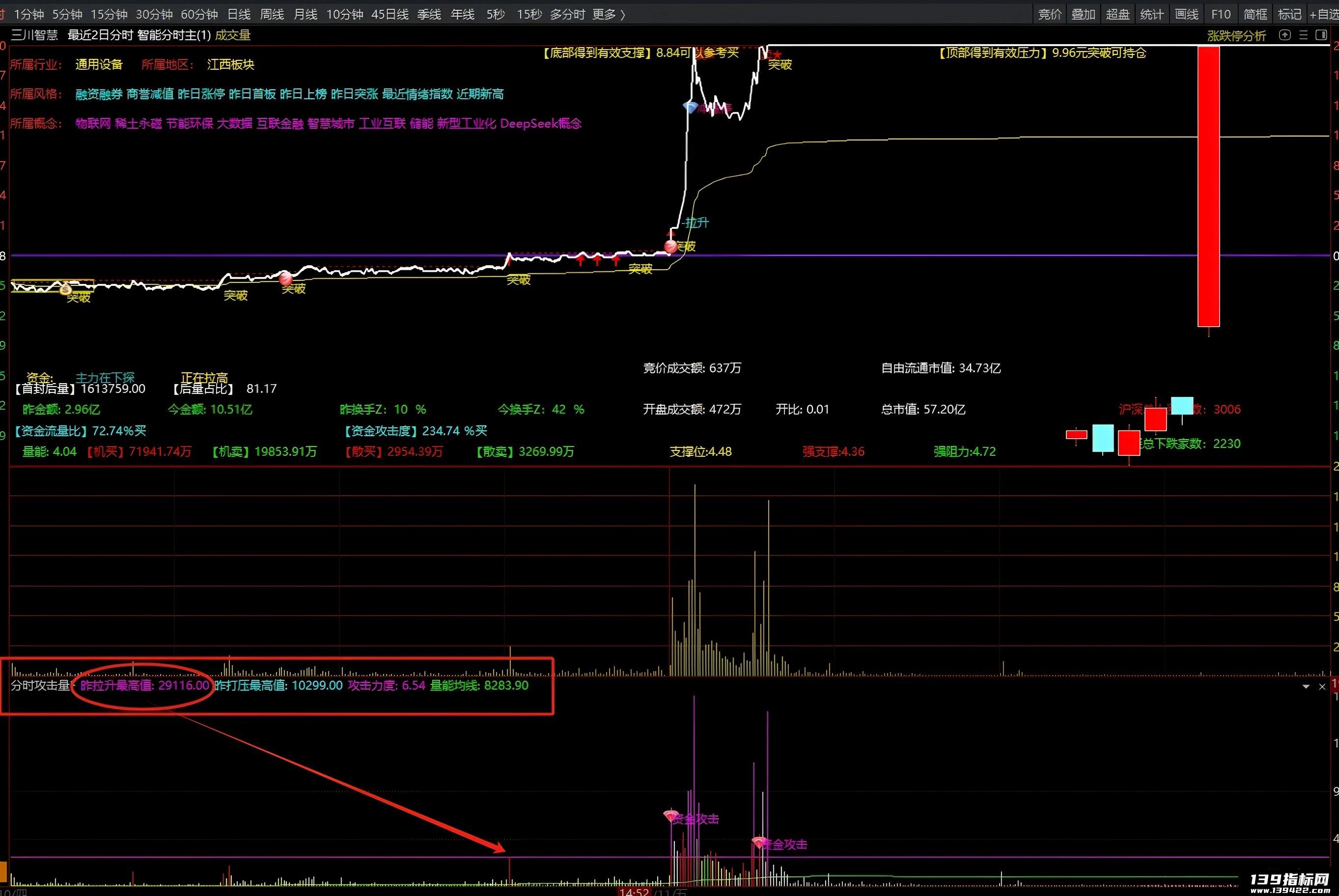Toggle the right side panel layout icon

[x=1321, y=35]
